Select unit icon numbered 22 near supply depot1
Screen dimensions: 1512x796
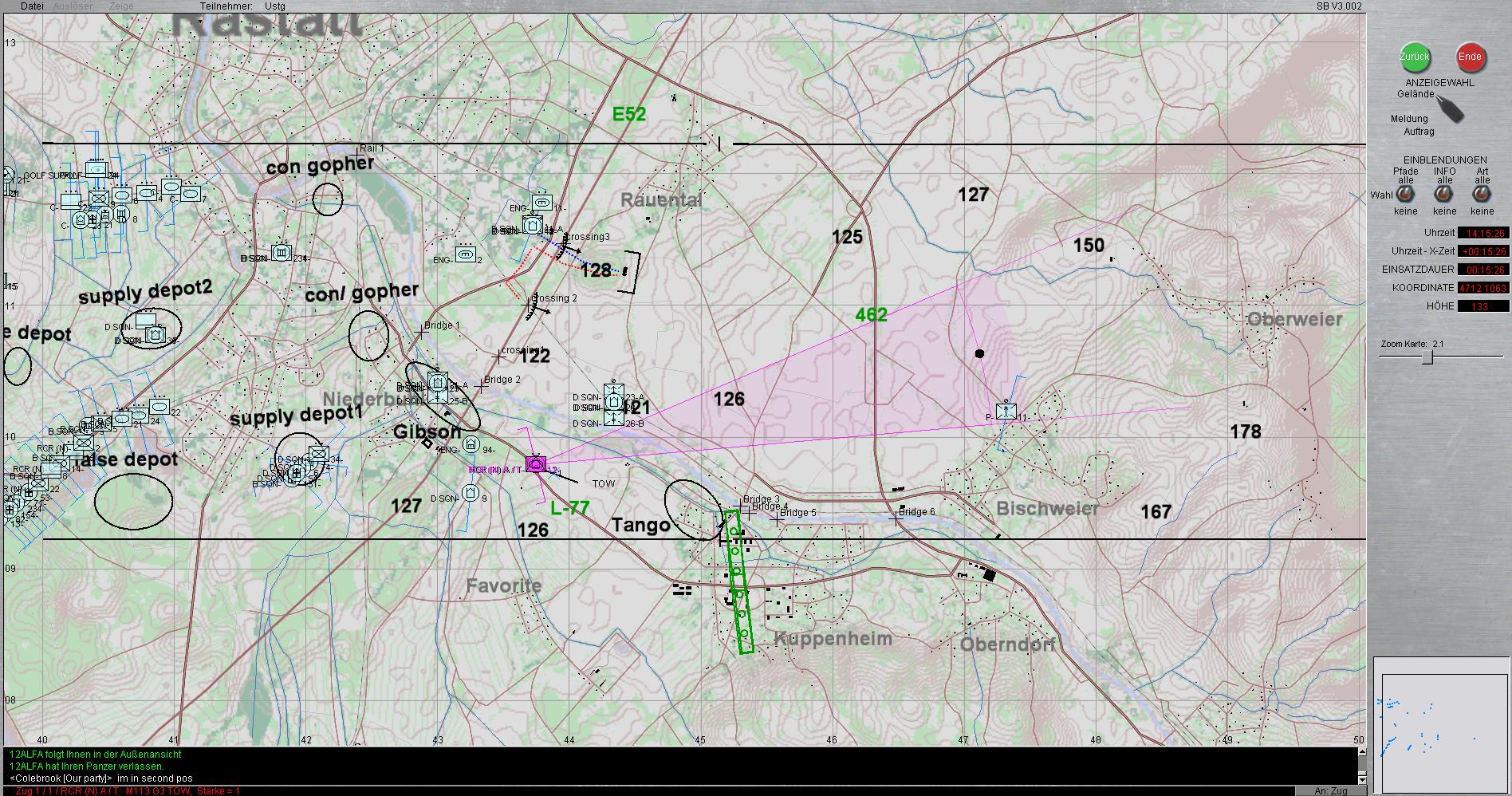click(159, 405)
